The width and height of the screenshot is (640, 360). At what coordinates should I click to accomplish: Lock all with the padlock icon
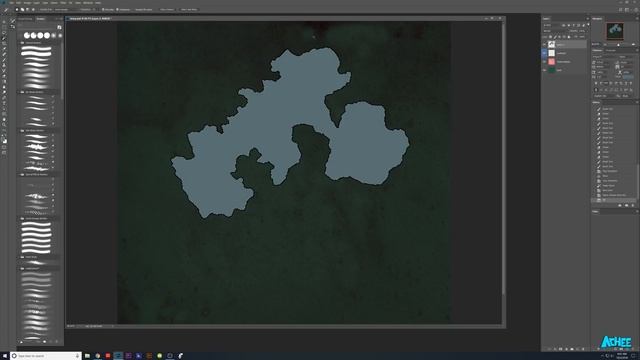pyautogui.click(x=569, y=36)
